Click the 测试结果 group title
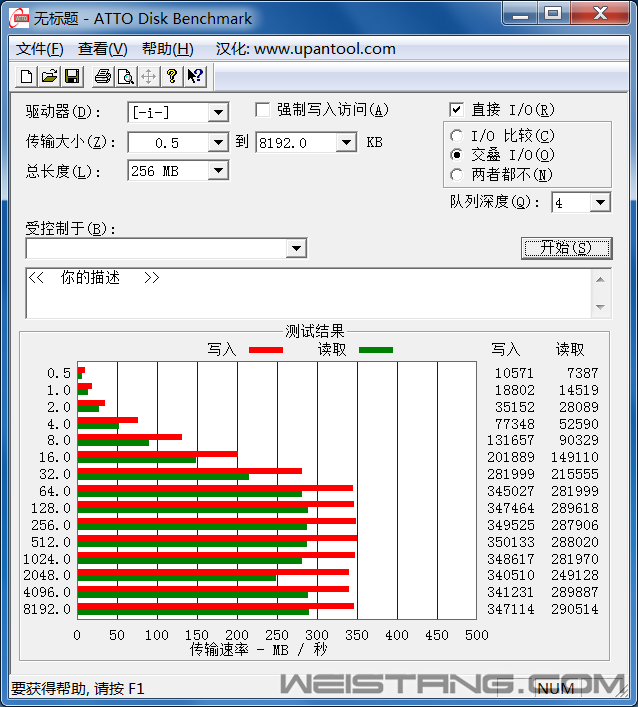Viewport: 638px width, 707px height. 315,331
